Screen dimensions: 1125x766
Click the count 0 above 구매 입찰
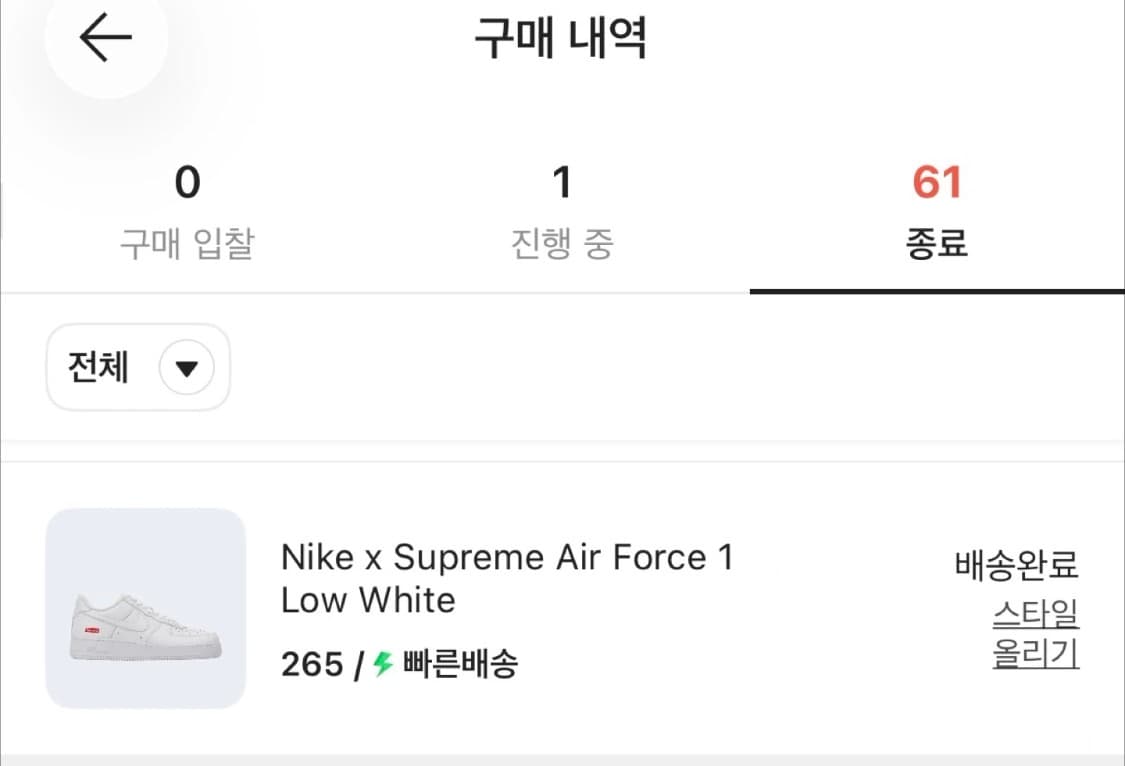click(x=187, y=183)
